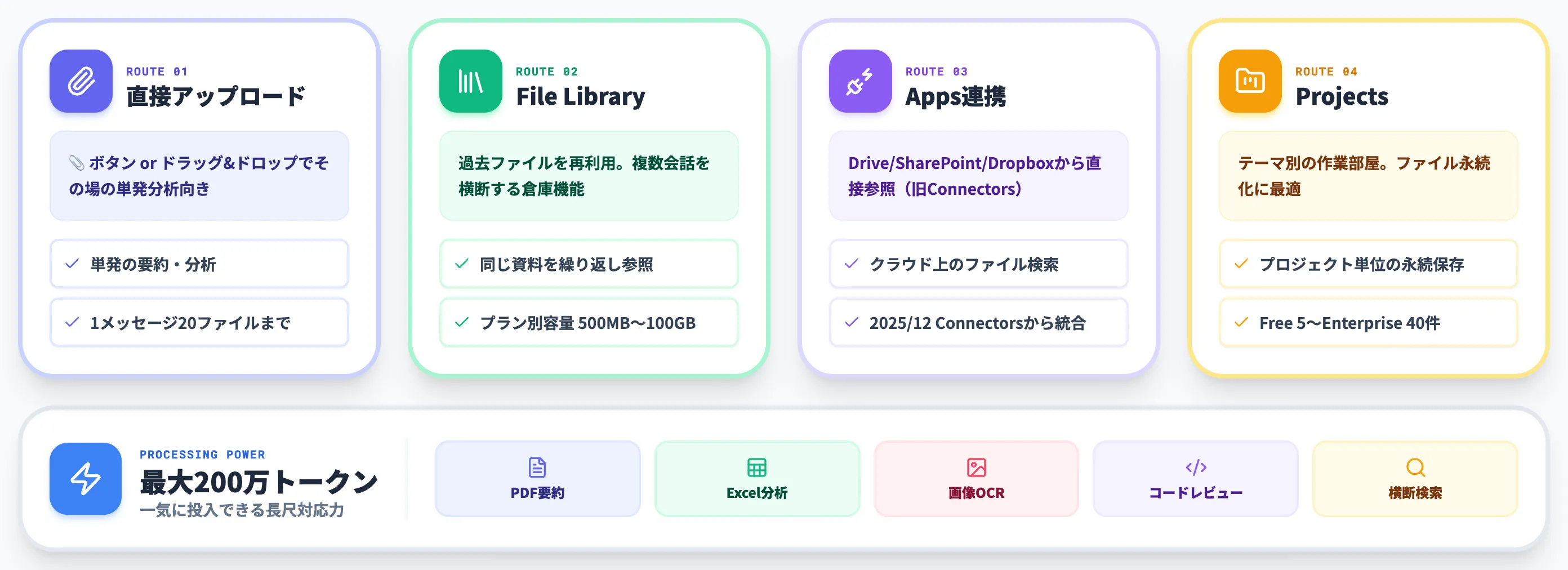This screenshot has height=570, width=1568.
Task: Click the PROCESSING POWER label
Action: (x=202, y=455)
